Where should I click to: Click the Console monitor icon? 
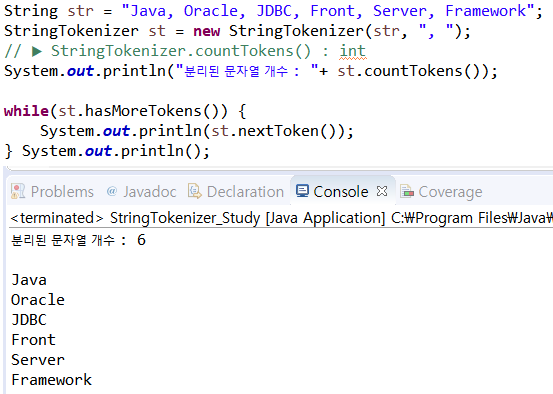pyautogui.click(x=302, y=190)
